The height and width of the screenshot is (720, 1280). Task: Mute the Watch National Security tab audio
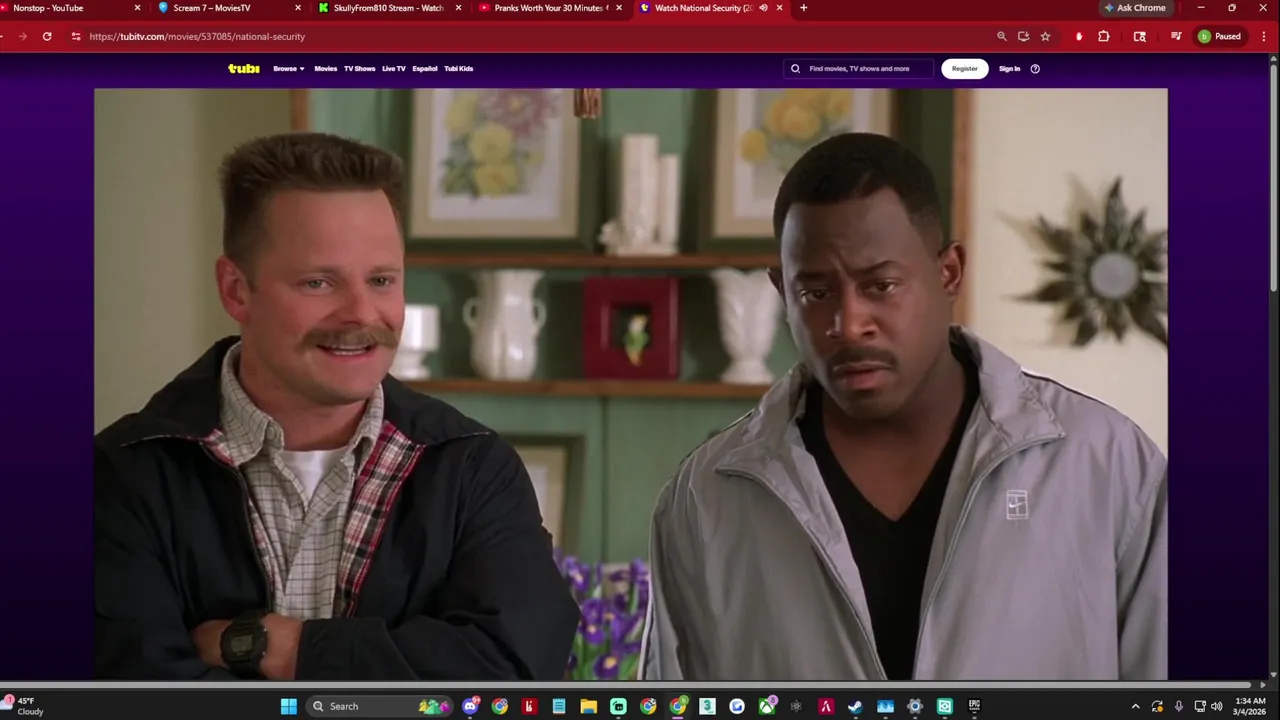(763, 8)
